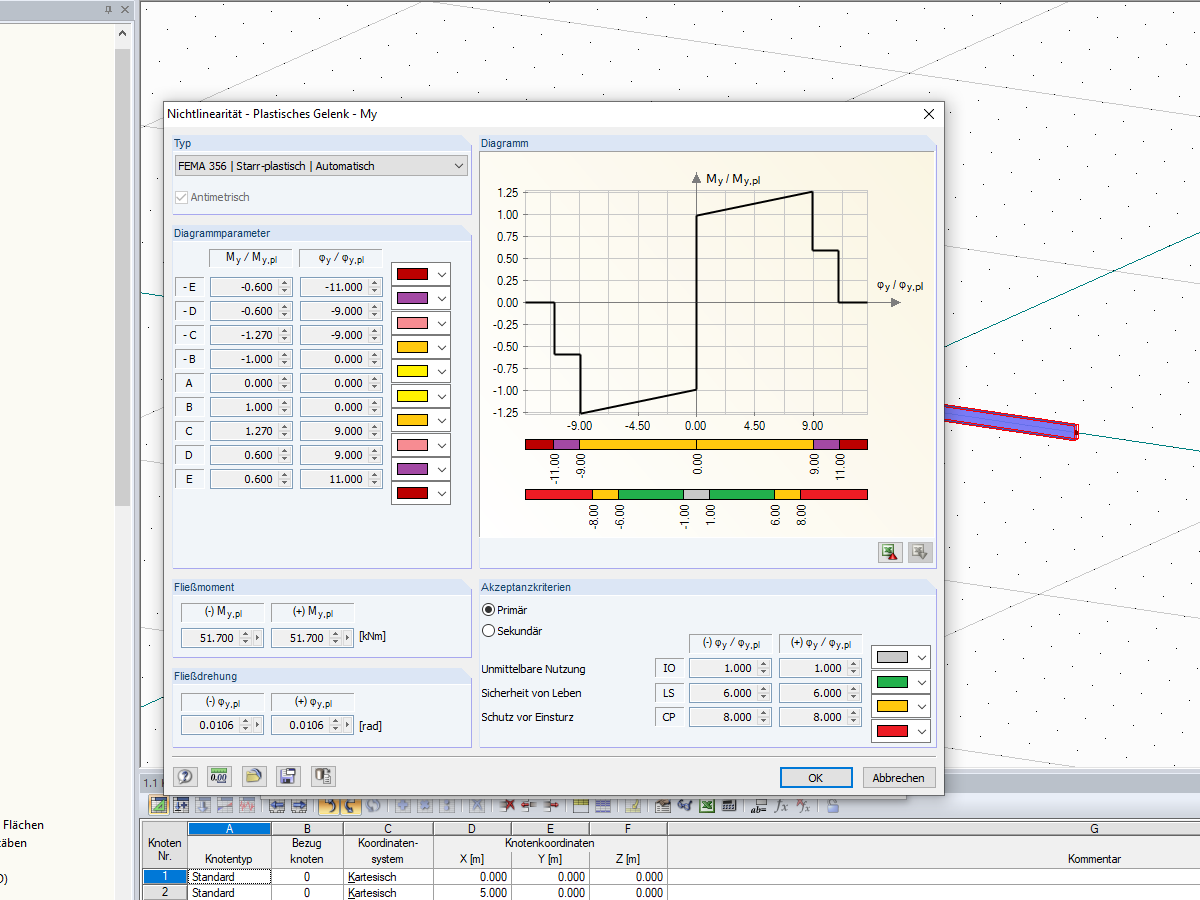1200x900 pixels.
Task: Close the Nichtlinearität dialog
Action: [x=928, y=114]
